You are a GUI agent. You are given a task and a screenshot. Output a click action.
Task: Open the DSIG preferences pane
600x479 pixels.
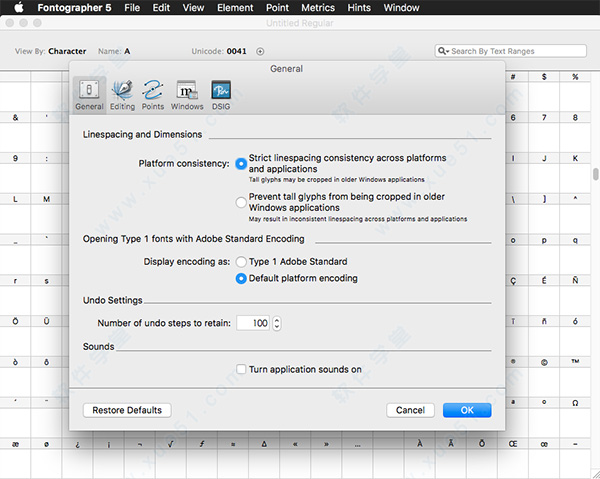(x=221, y=94)
